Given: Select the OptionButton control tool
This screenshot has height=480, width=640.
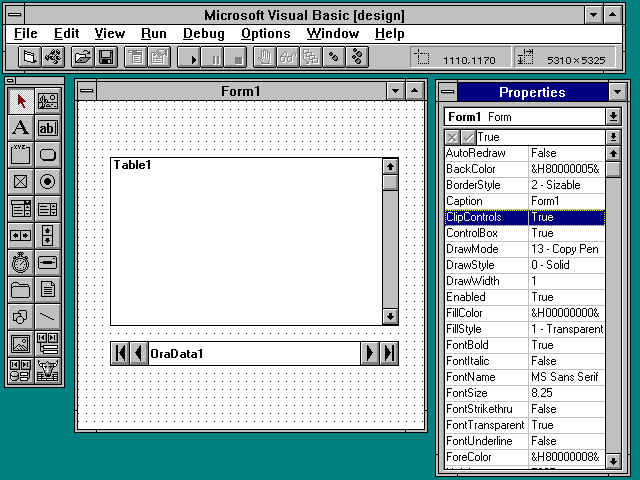Looking at the screenshot, I should 47,182.
